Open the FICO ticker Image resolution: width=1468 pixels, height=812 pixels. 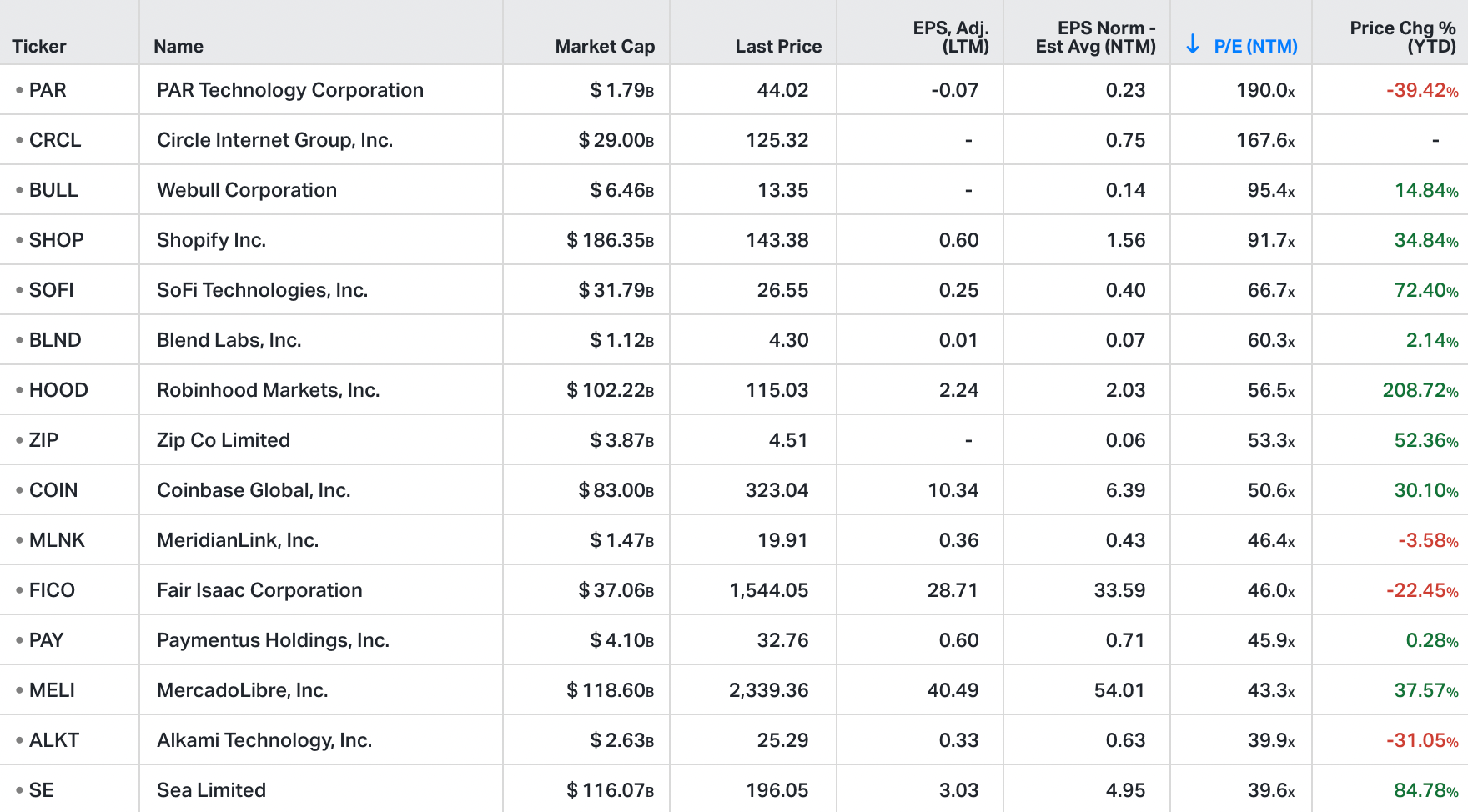(x=52, y=590)
